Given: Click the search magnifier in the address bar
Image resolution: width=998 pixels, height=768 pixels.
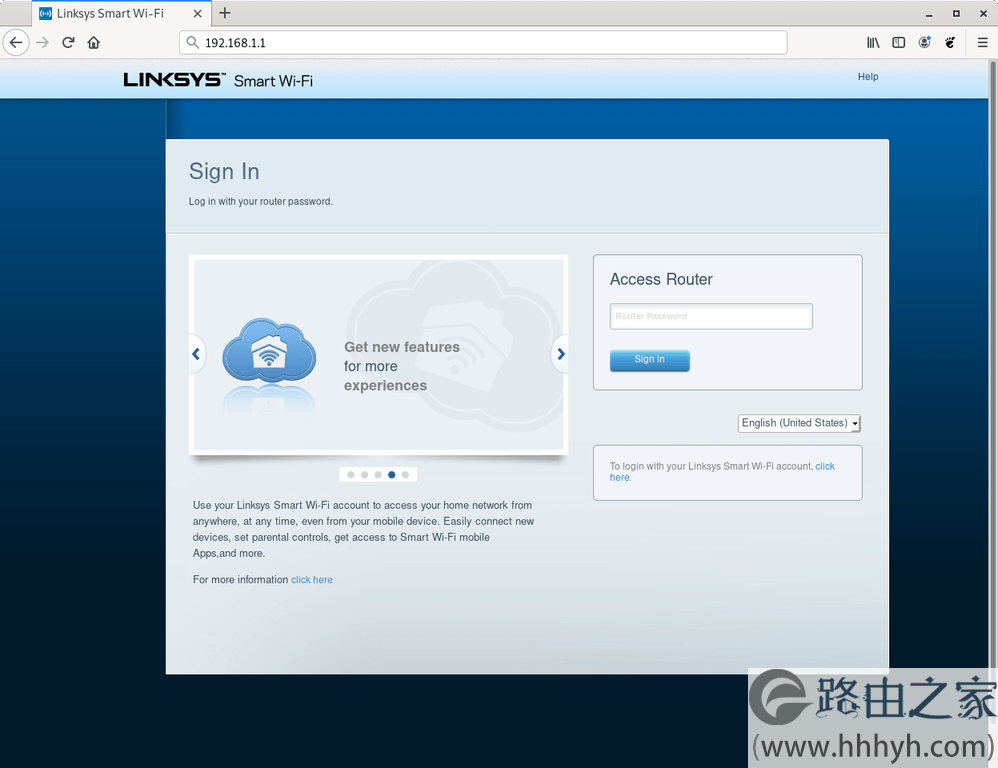Looking at the screenshot, I should 192,43.
